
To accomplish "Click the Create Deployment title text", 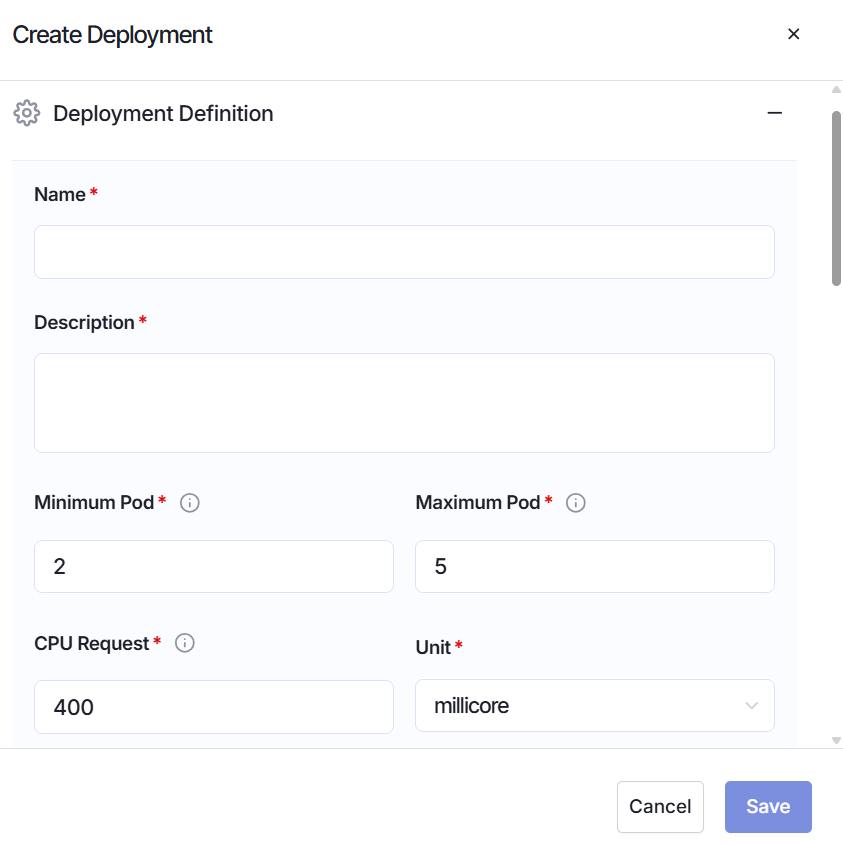I will tap(113, 35).
